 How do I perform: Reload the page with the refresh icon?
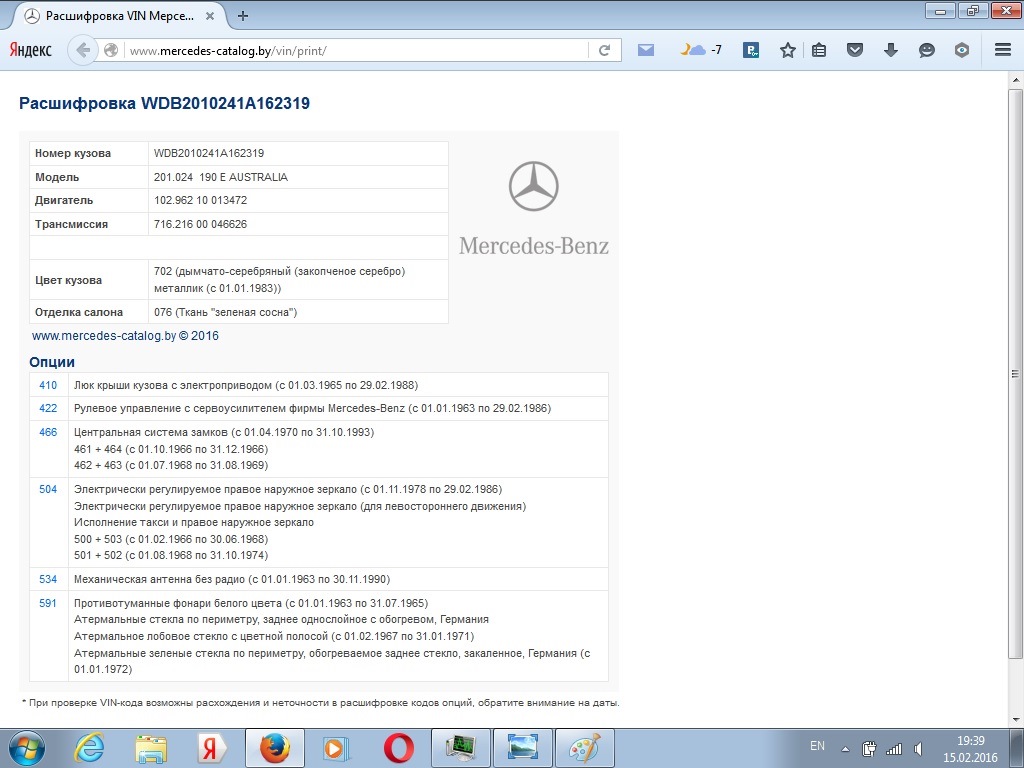604,50
